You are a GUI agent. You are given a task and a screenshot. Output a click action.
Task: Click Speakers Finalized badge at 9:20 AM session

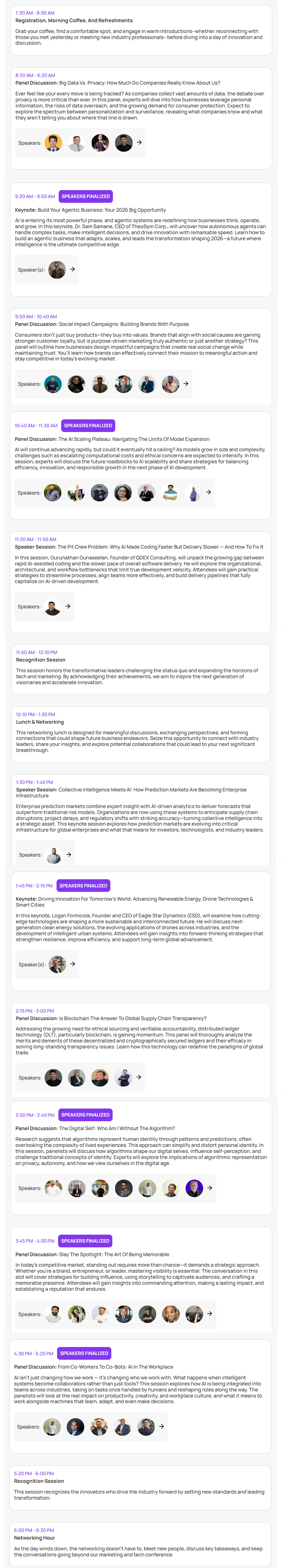tap(86, 197)
